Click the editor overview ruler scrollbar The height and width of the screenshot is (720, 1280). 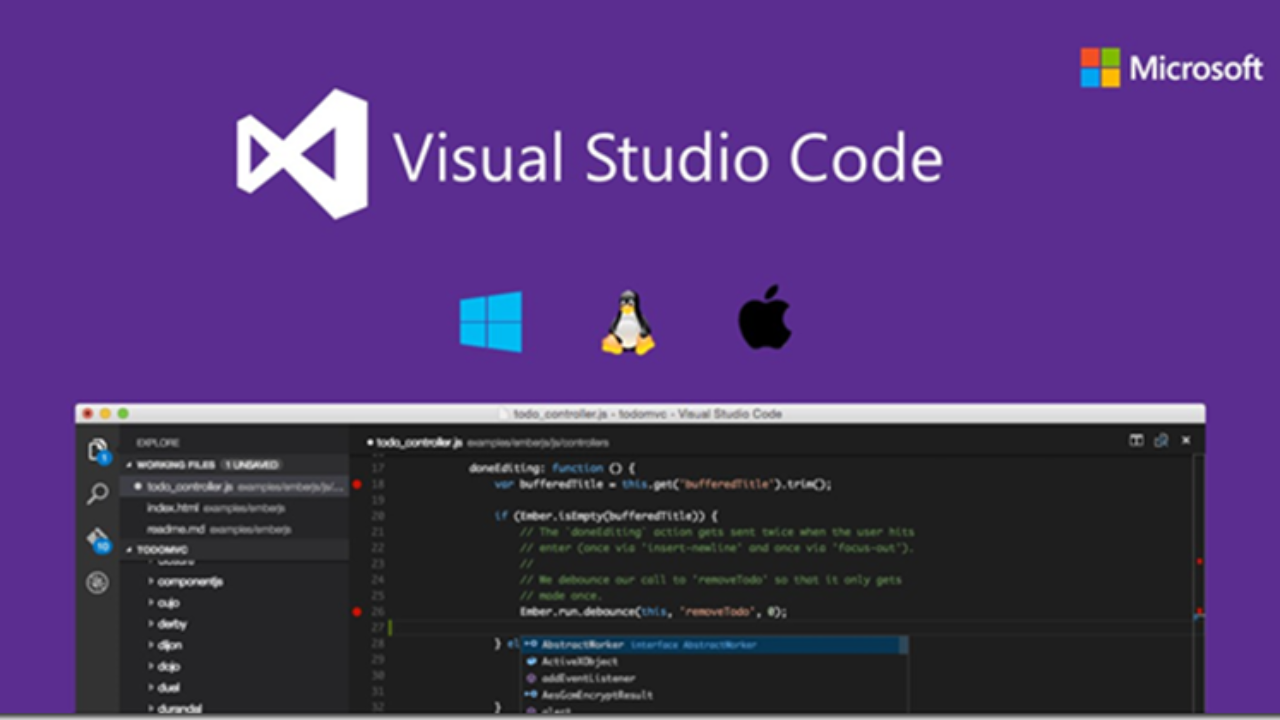pos(1199,584)
